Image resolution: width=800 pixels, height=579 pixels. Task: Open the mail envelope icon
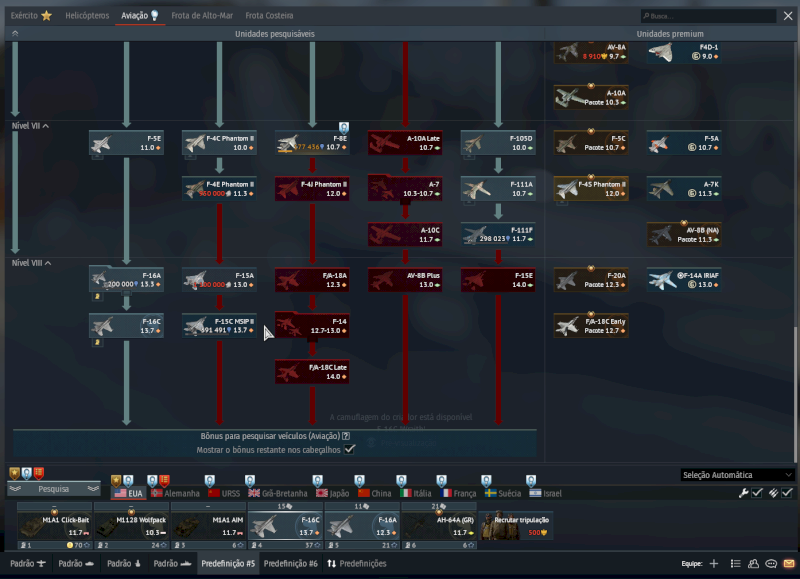click(x=789, y=563)
